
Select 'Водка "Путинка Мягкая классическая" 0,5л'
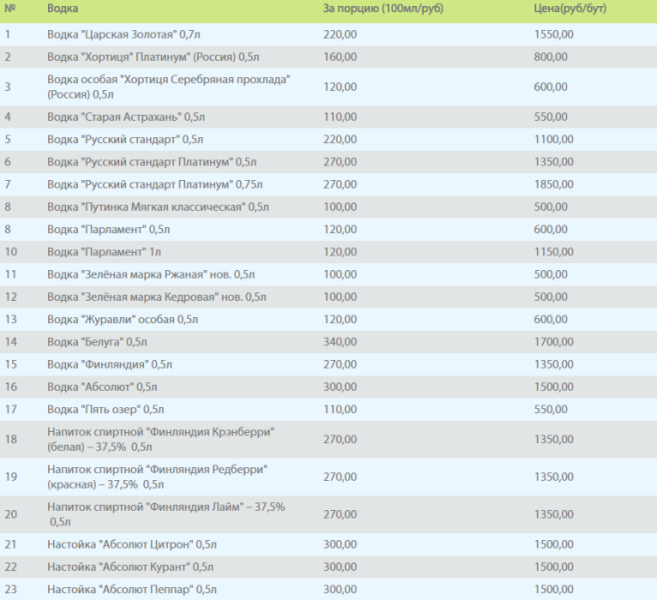[158, 207]
